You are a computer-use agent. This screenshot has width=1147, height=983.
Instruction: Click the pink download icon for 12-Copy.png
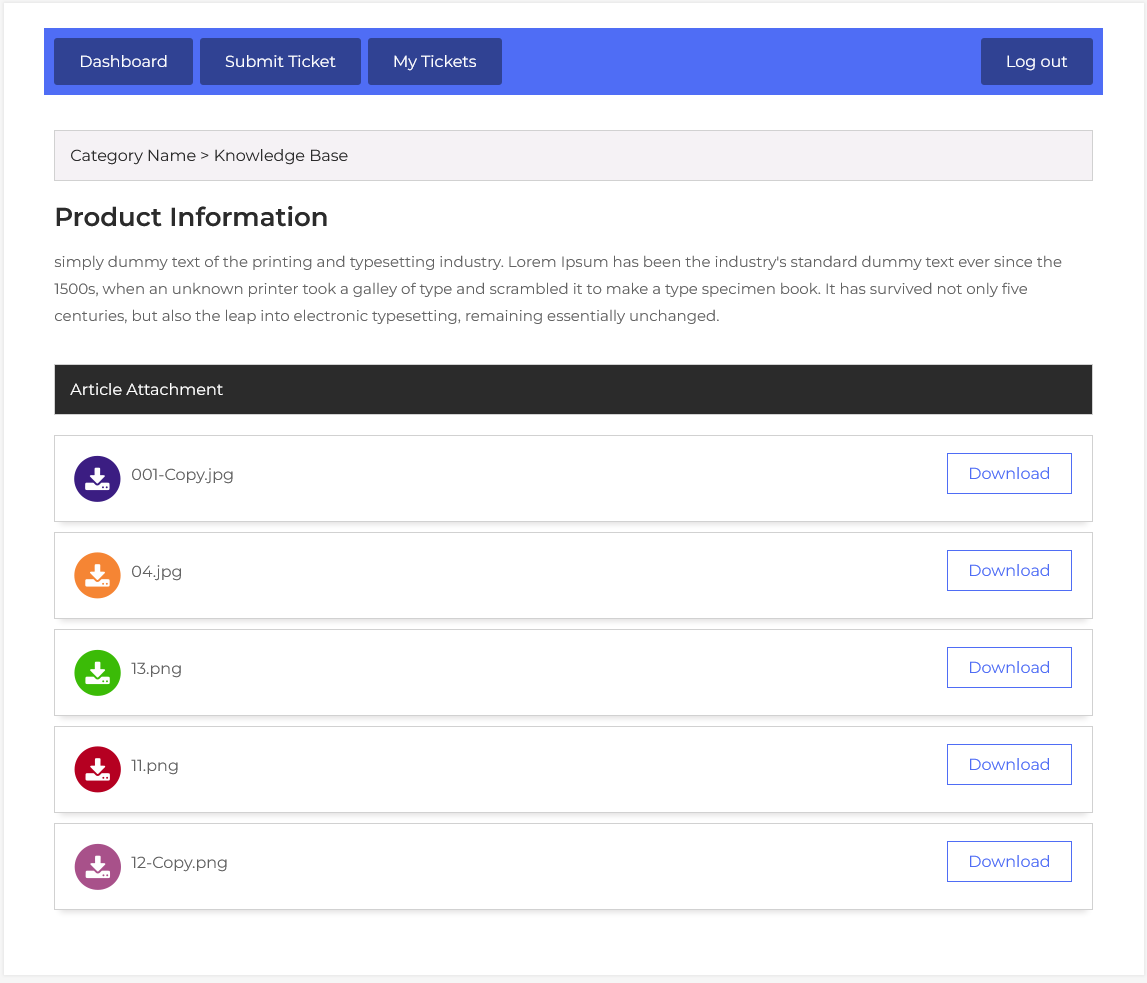[x=97, y=867]
